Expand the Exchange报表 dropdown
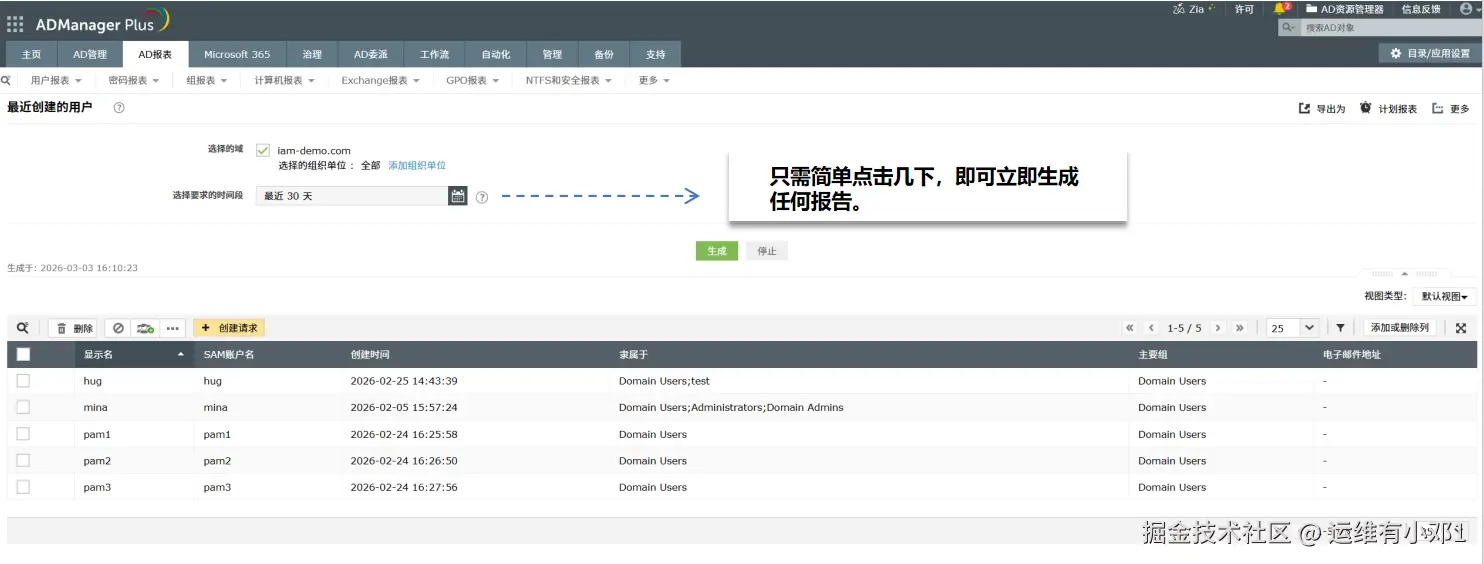 coord(380,80)
